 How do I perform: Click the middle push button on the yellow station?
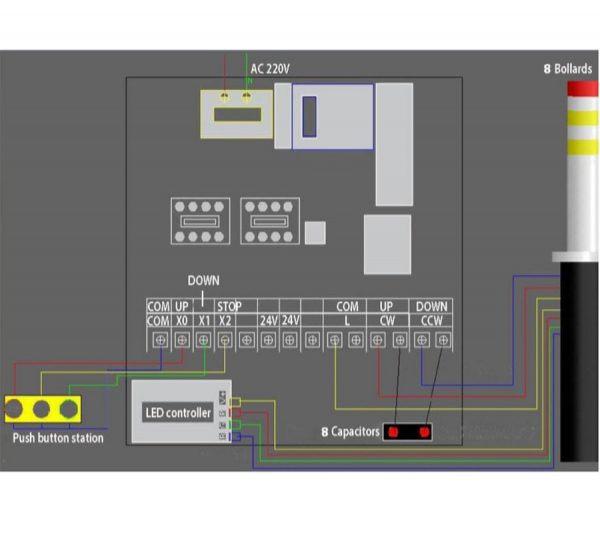[x=41, y=409]
